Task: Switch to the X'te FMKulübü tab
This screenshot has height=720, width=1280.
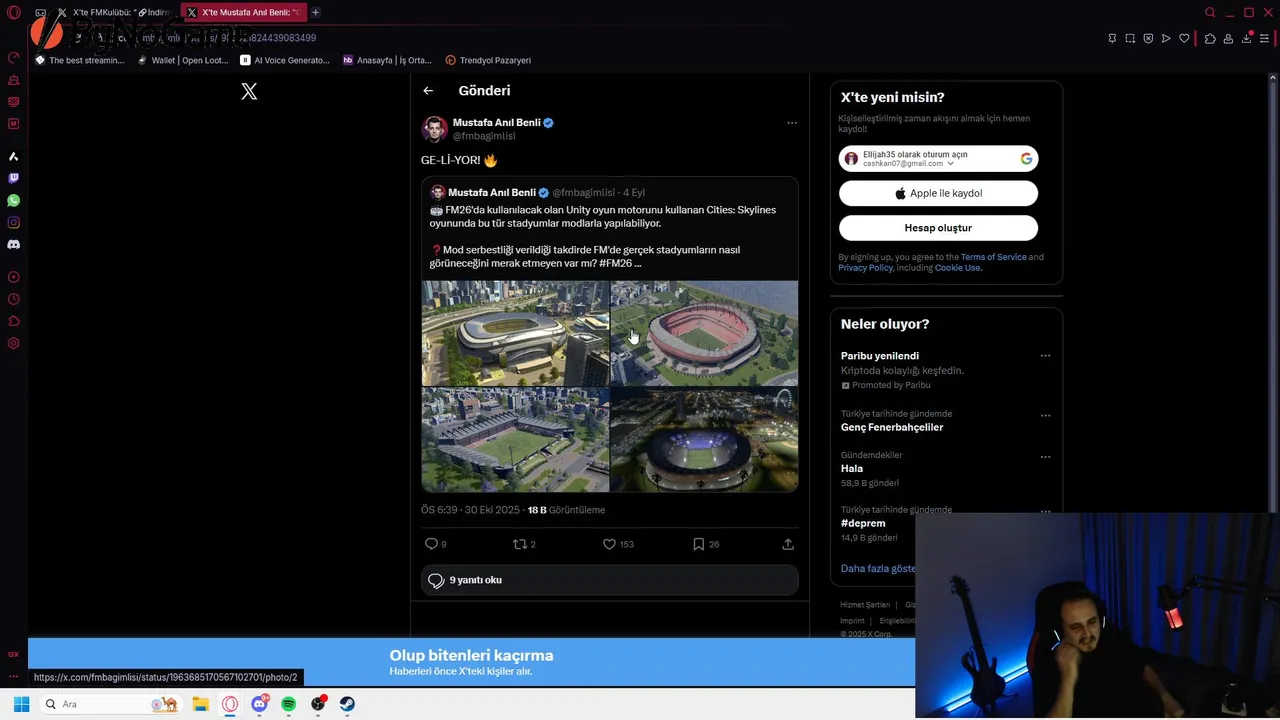Action: pyautogui.click(x=113, y=13)
